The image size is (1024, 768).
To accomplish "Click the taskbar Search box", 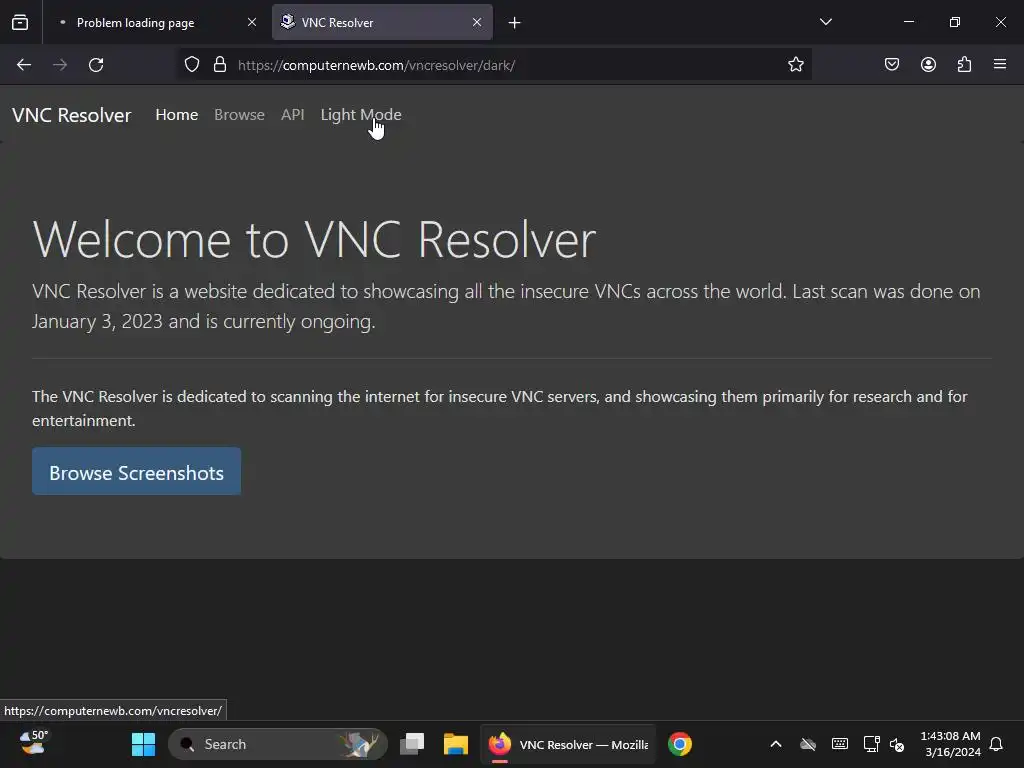I will point(278,744).
